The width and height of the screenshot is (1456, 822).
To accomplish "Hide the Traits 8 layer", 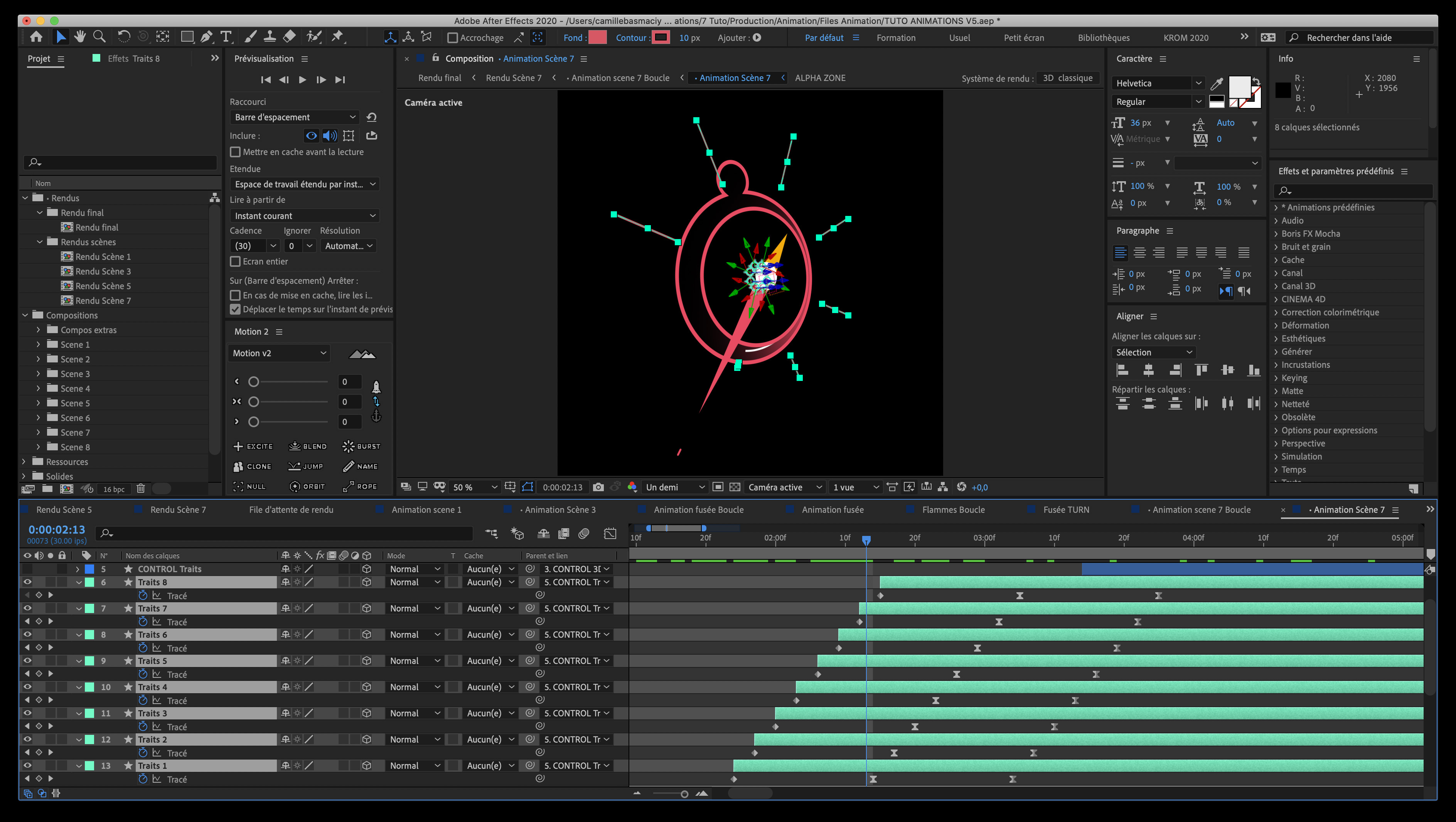I will pos(27,582).
